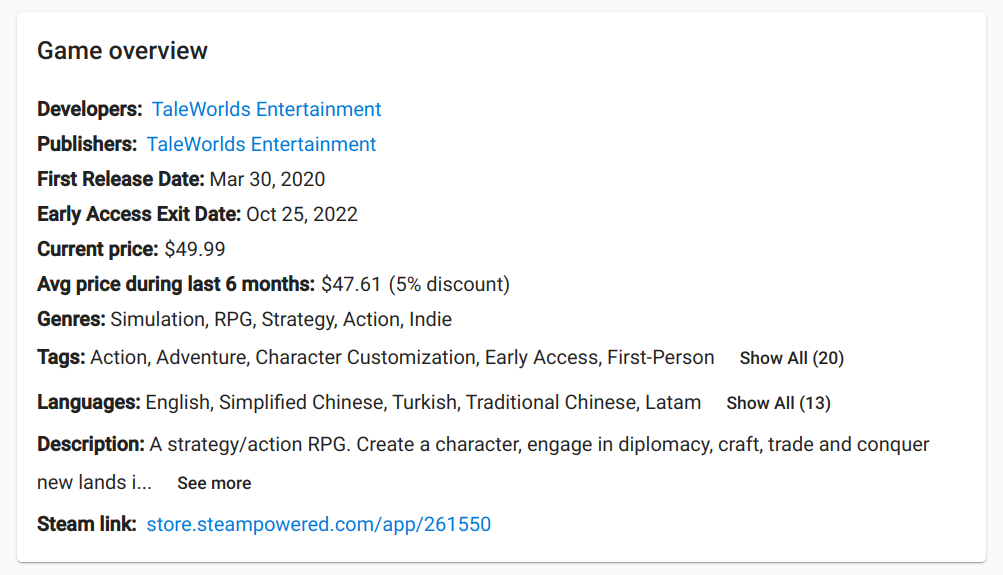This screenshot has width=1003, height=575.
Task: Select the Mar 30, 2020 release date
Action: 267,179
